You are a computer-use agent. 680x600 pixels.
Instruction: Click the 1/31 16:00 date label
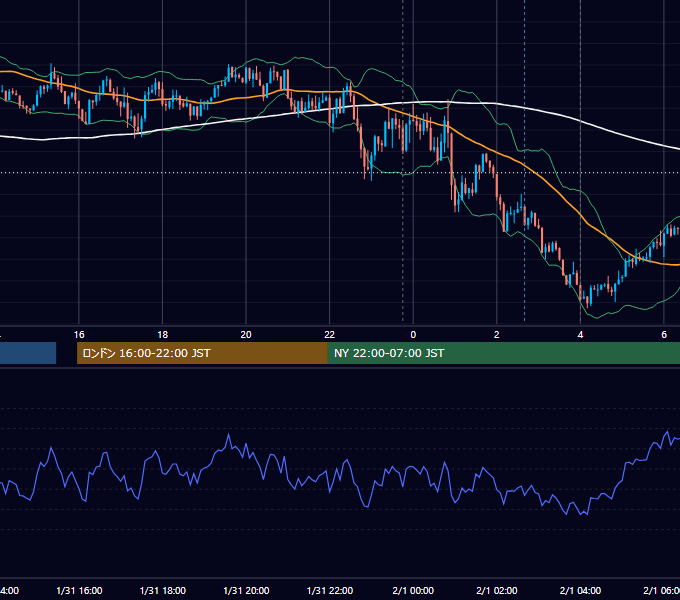pyautogui.click(x=79, y=590)
